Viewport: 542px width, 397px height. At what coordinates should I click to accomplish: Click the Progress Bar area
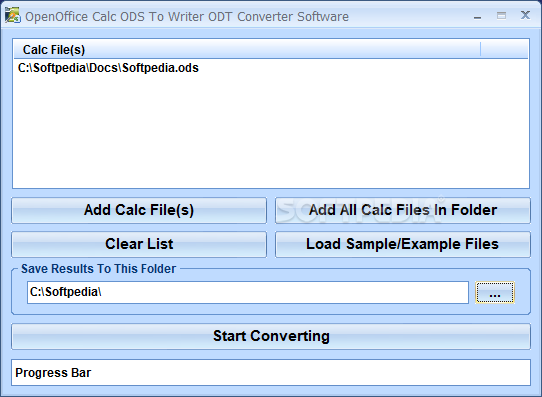coord(271,372)
